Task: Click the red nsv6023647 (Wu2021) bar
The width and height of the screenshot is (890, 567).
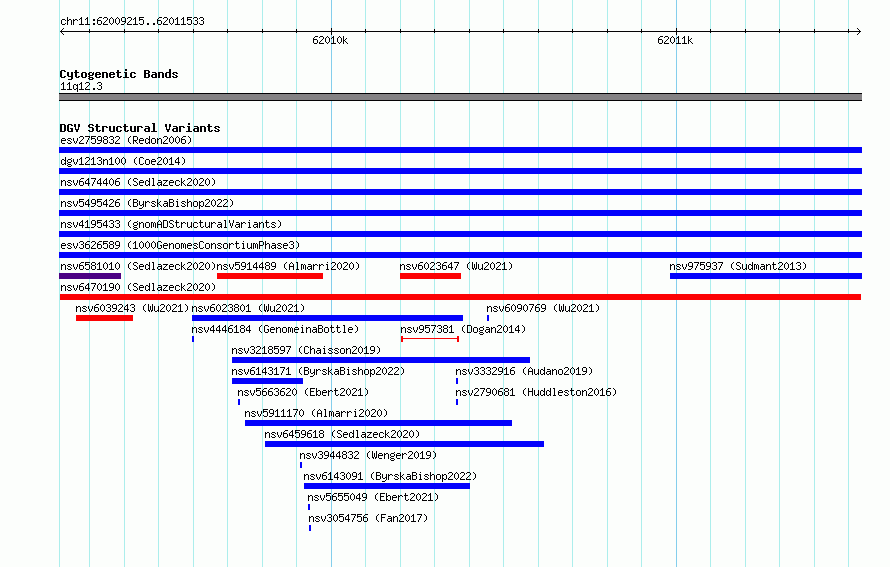Action: coord(430,276)
